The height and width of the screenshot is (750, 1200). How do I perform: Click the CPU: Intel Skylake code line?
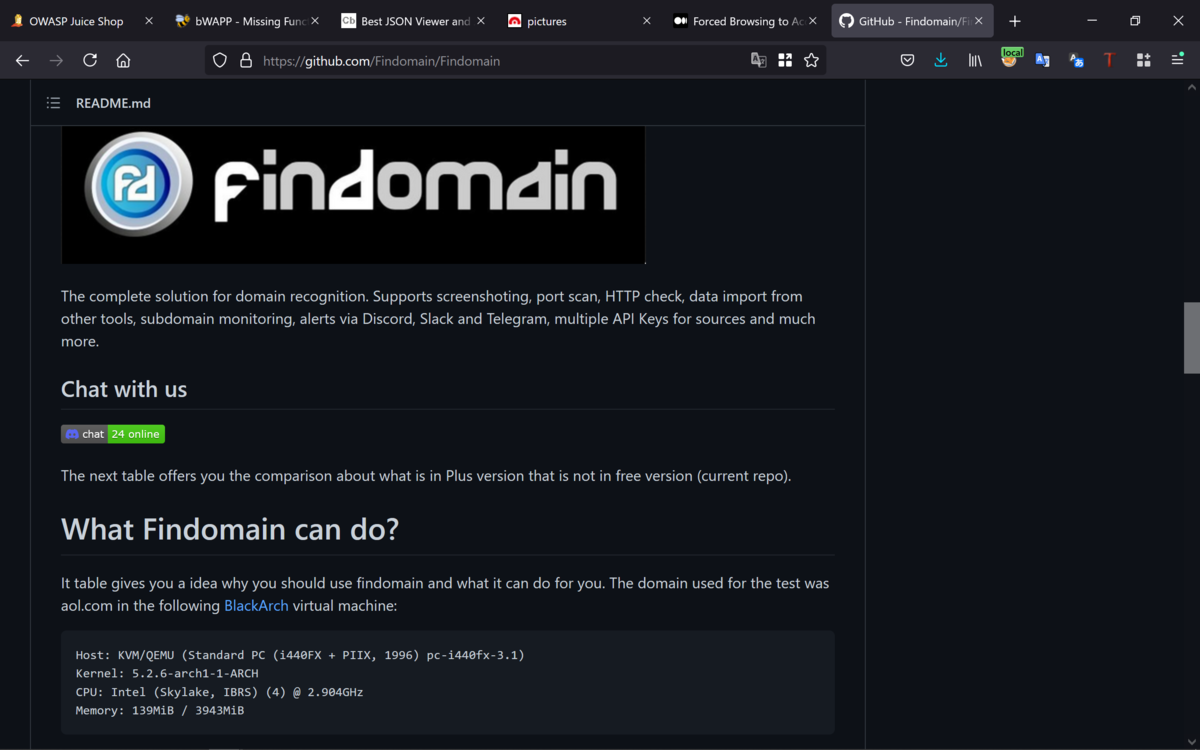point(220,692)
